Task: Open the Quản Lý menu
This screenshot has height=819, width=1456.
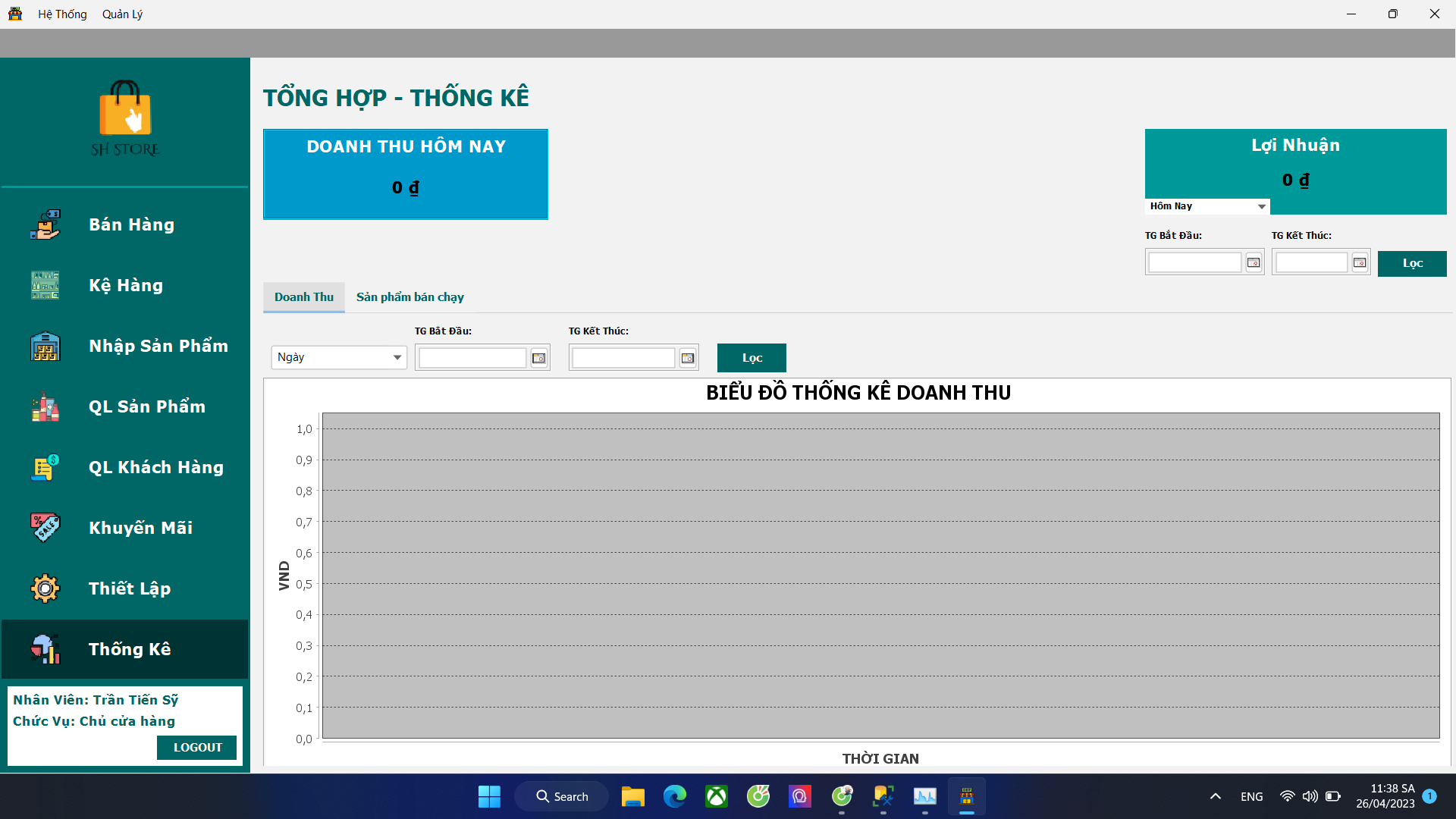Action: click(122, 14)
